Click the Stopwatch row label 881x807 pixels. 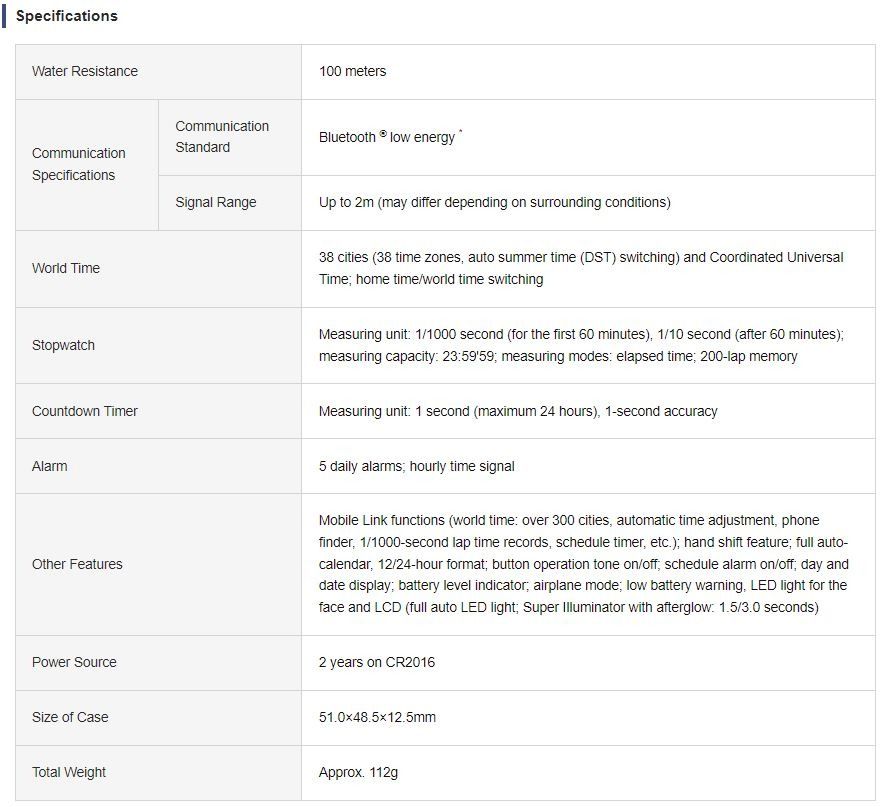pos(63,345)
